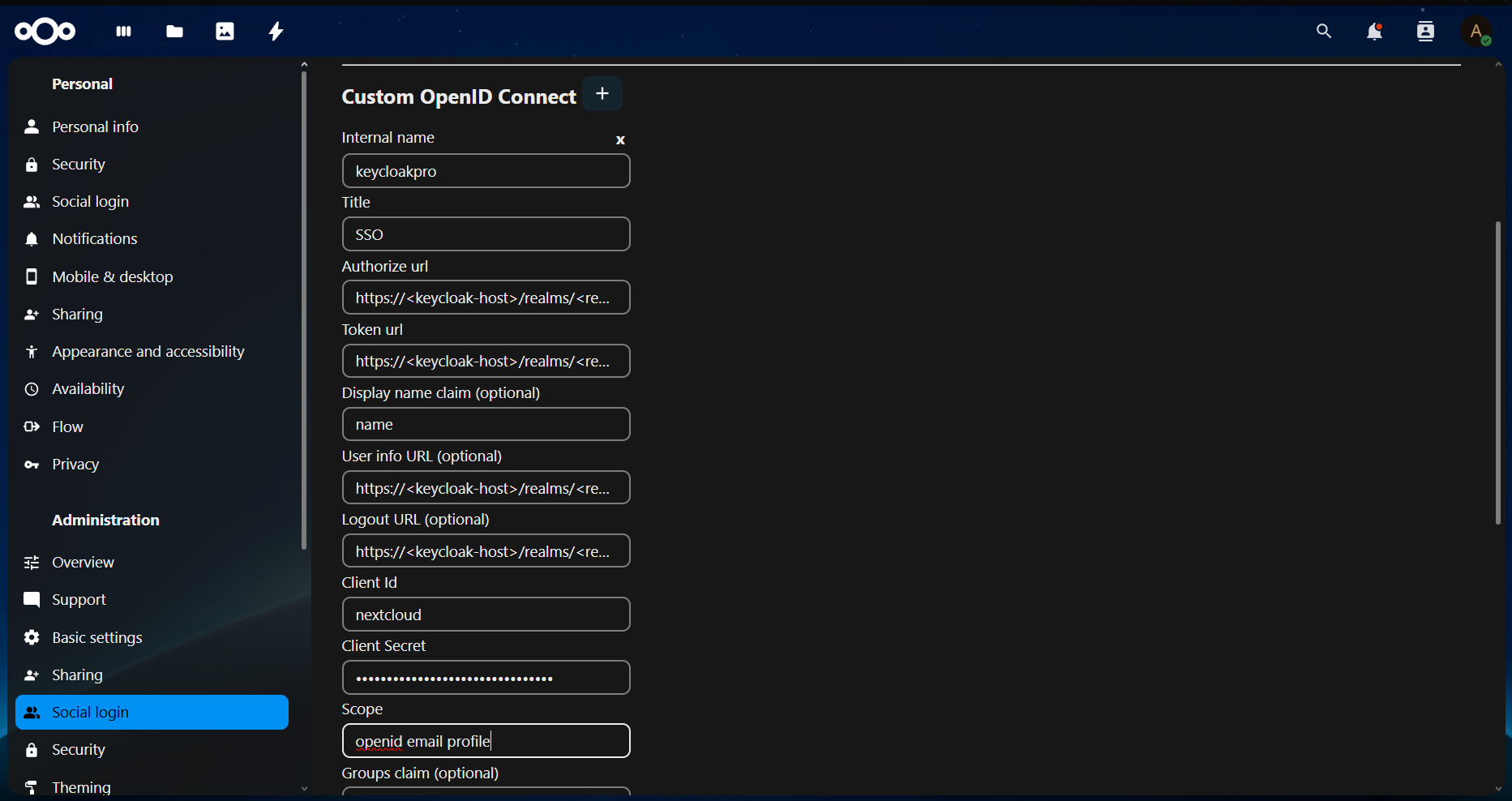The width and height of the screenshot is (1512, 801).
Task: Focus the Client Secret field
Action: point(486,678)
